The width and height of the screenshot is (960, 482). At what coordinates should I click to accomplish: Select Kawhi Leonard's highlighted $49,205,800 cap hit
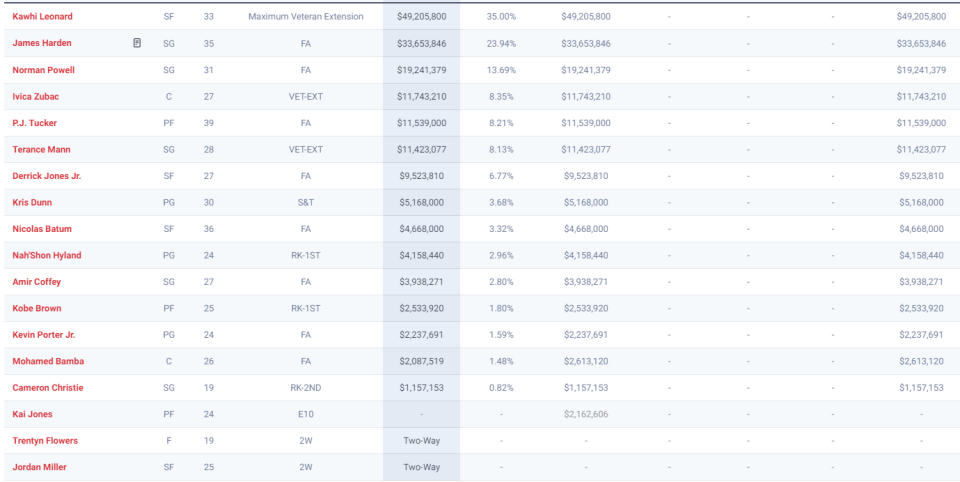coord(421,17)
